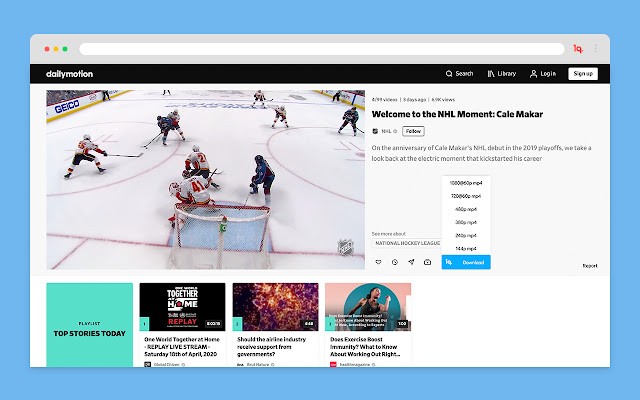The height and width of the screenshot is (400, 640).
Task: Pick the 144p mp4 quality option
Action: point(466,248)
